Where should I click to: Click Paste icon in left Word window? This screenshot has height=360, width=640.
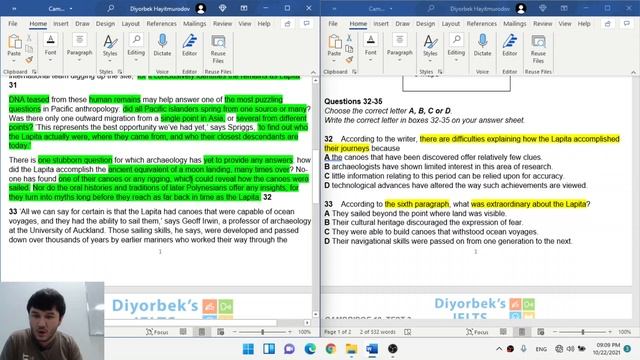pos(14,42)
